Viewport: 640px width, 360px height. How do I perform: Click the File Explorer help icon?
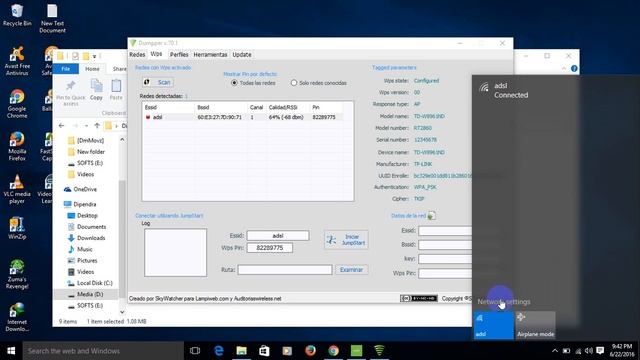[x=574, y=69]
